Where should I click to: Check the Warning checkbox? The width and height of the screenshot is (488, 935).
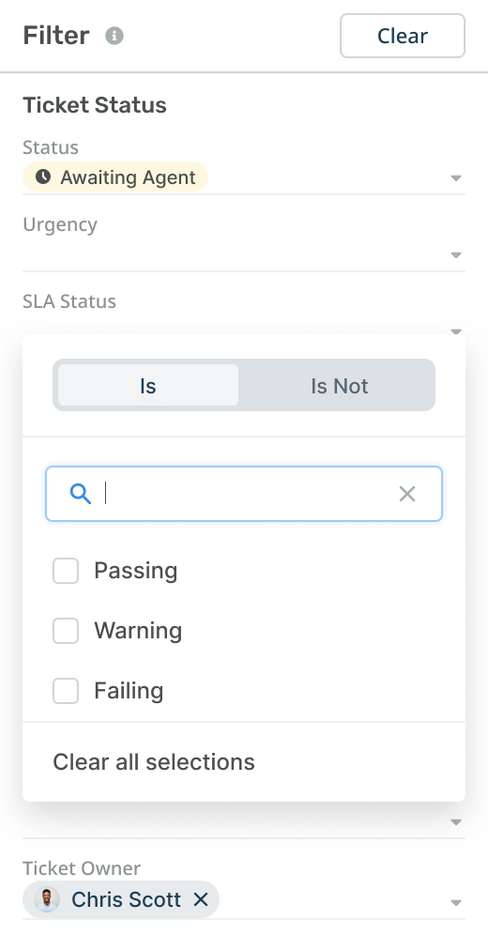(x=66, y=631)
